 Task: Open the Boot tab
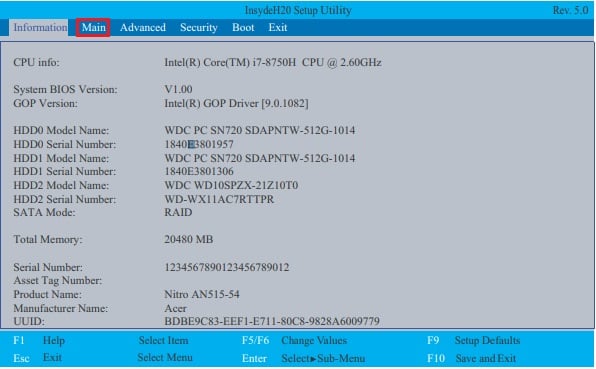243,27
